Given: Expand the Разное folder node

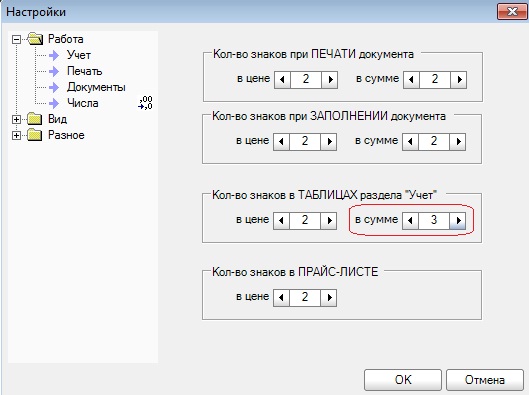Looking at the screenshot, I should (16, 136).
